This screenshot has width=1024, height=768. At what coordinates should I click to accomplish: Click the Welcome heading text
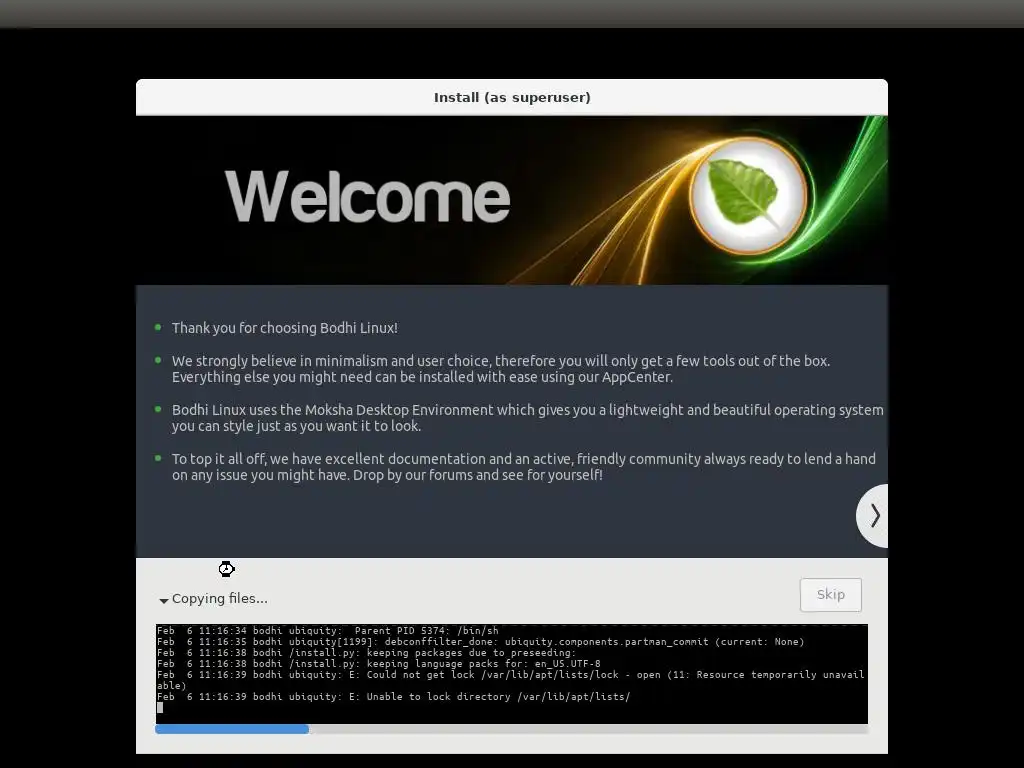click(x=367, y=196)
